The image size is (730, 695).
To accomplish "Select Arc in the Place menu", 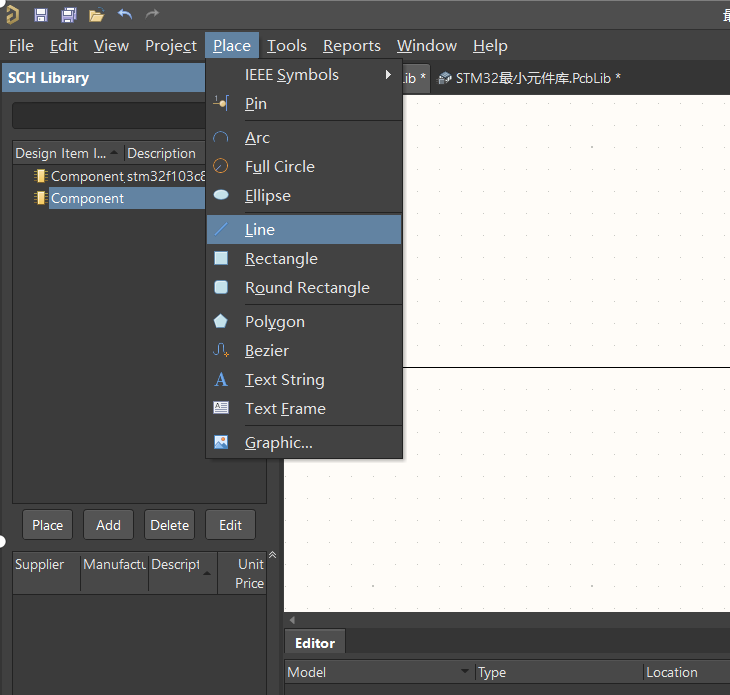I will tap(304, 137).
